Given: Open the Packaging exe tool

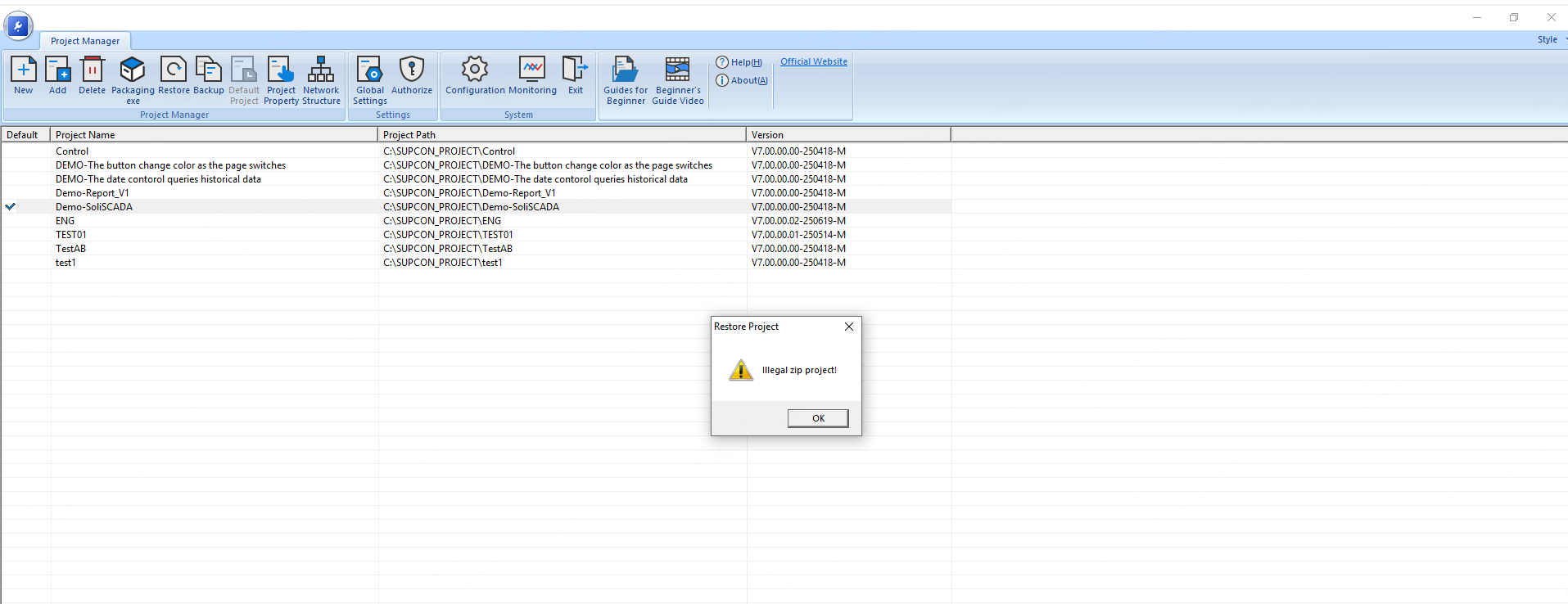Looking at the screenshot, I should tap(133, 71).
